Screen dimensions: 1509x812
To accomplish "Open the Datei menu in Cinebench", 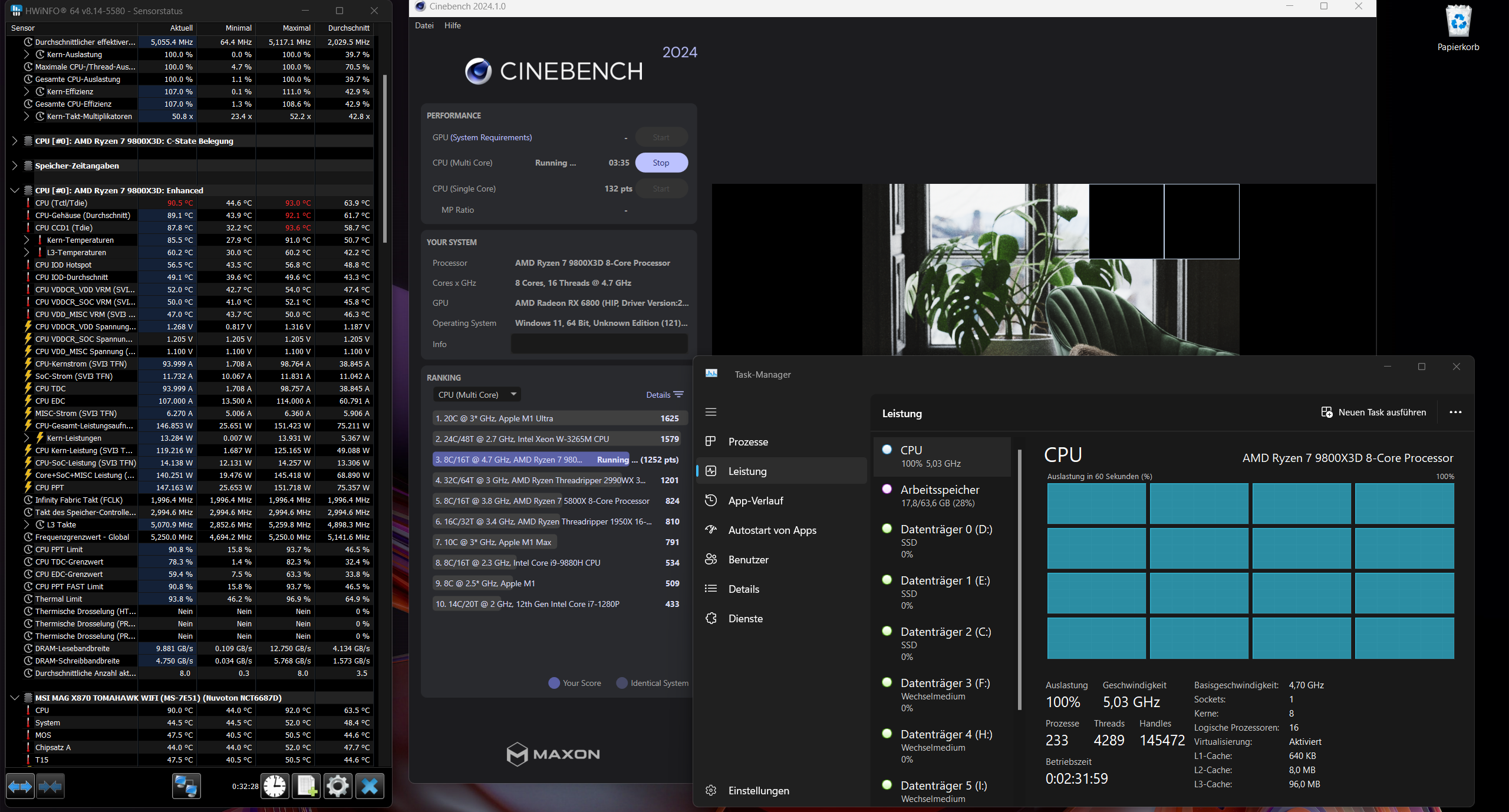I will [424, 25].
